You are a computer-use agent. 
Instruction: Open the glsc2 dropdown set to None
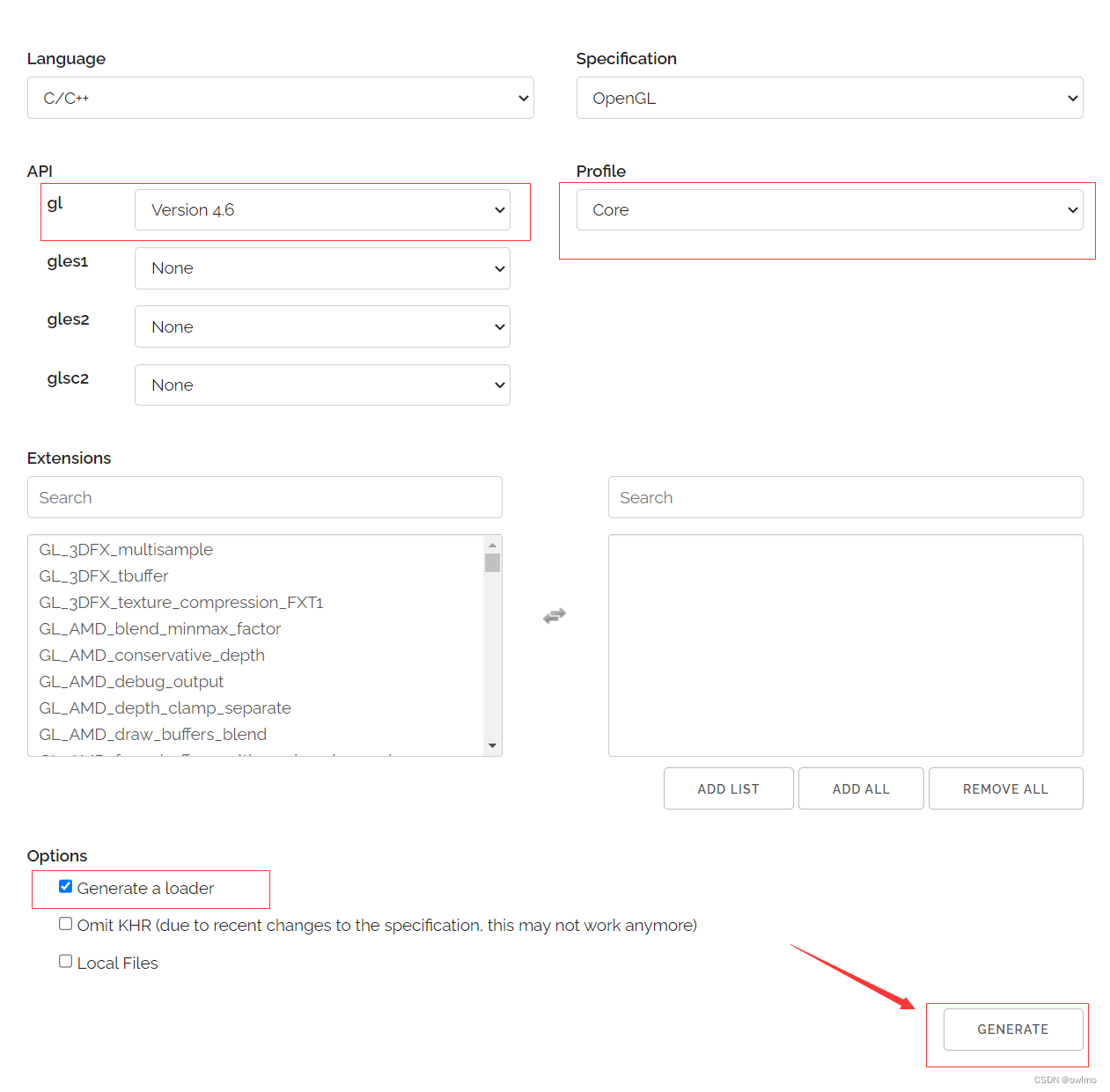point(322,385)
